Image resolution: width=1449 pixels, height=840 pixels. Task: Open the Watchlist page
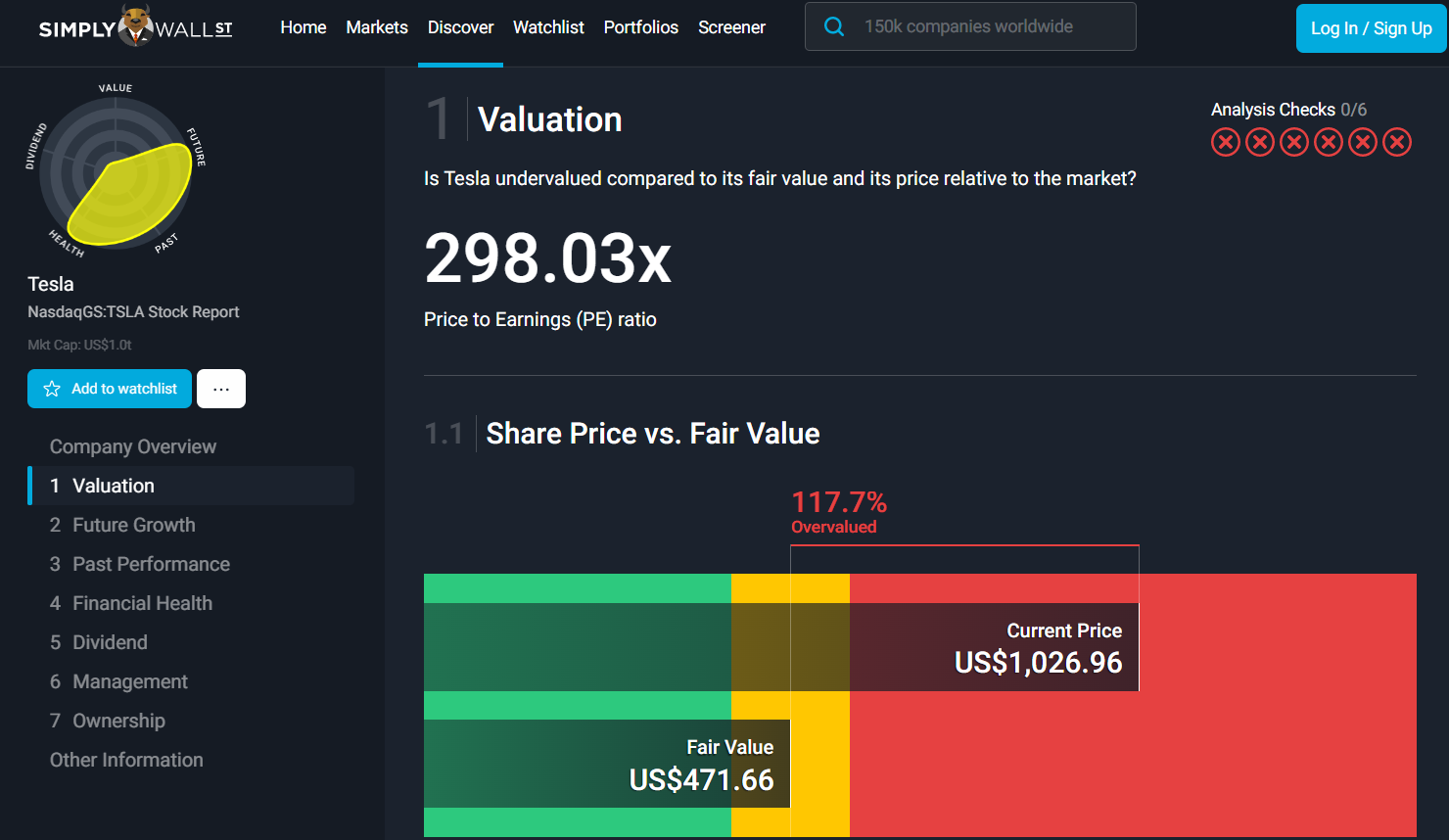click(548, 27)
